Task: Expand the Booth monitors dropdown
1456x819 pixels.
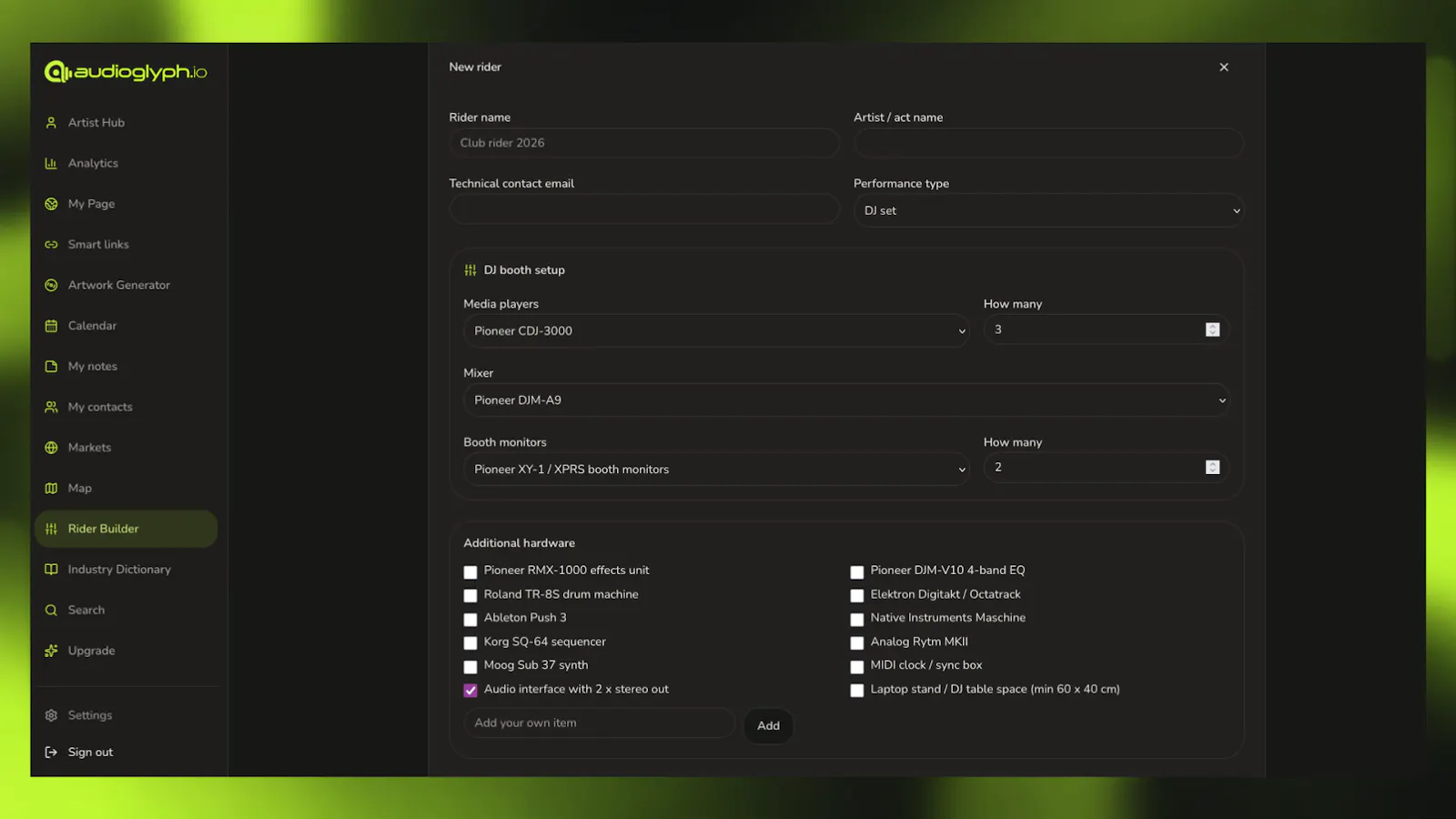Action: click(x=716, y=469)
